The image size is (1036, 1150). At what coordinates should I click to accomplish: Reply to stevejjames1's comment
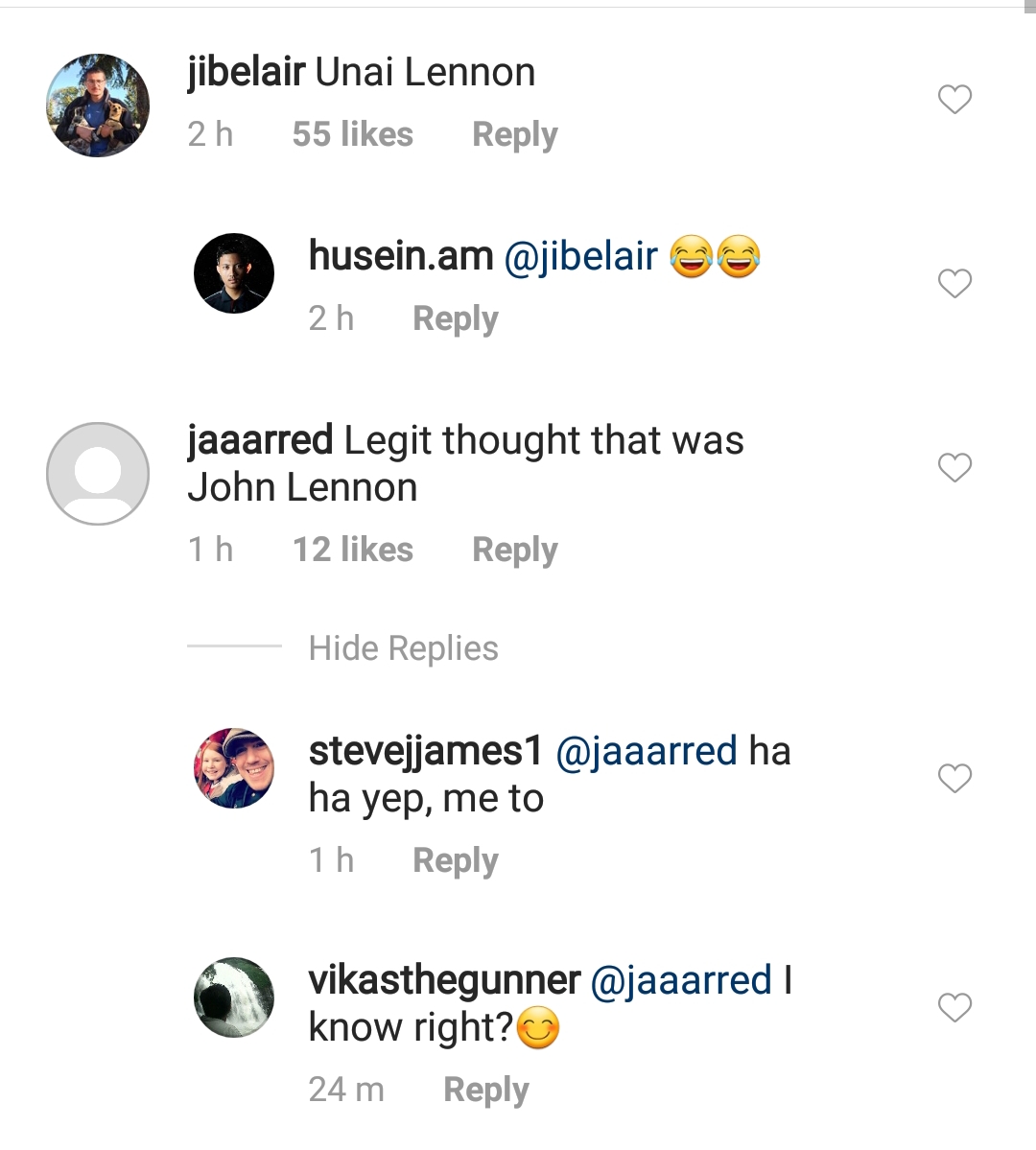point(455,860)
